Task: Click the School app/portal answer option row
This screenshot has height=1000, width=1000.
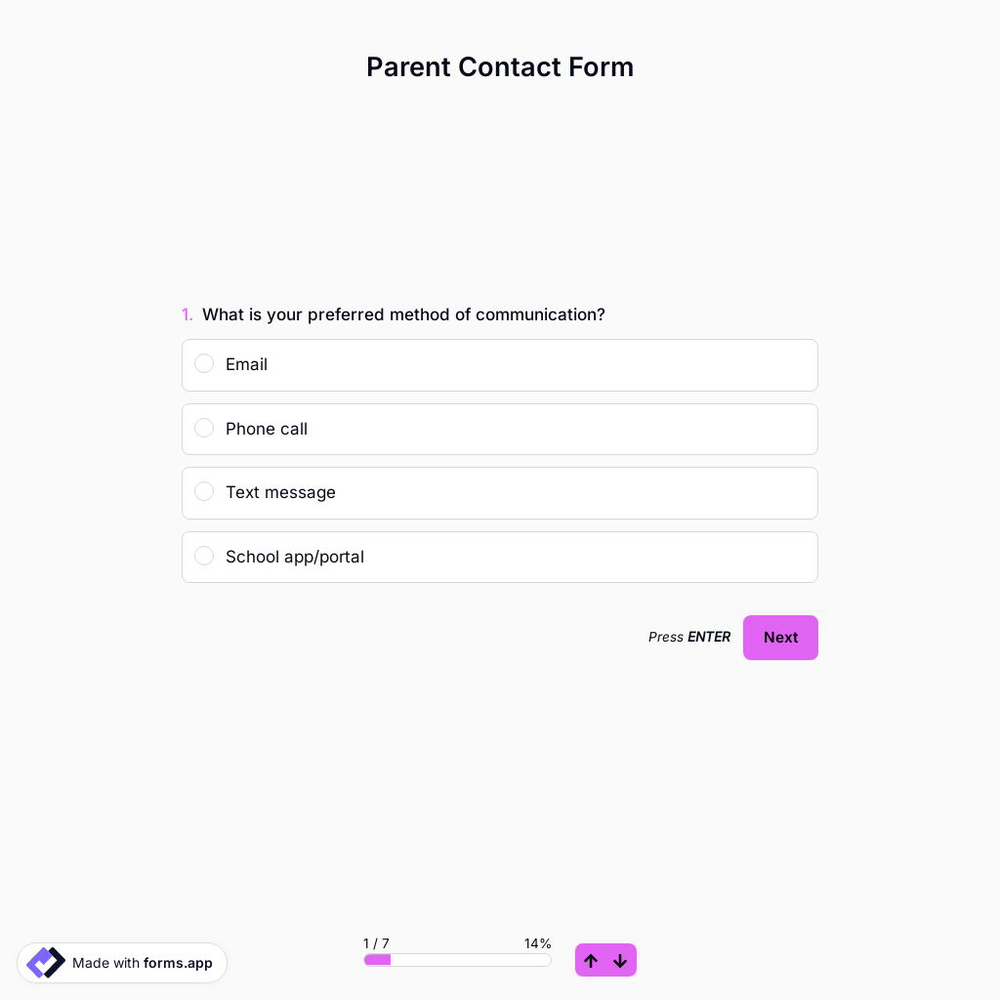Action: [x=500, y=557]
